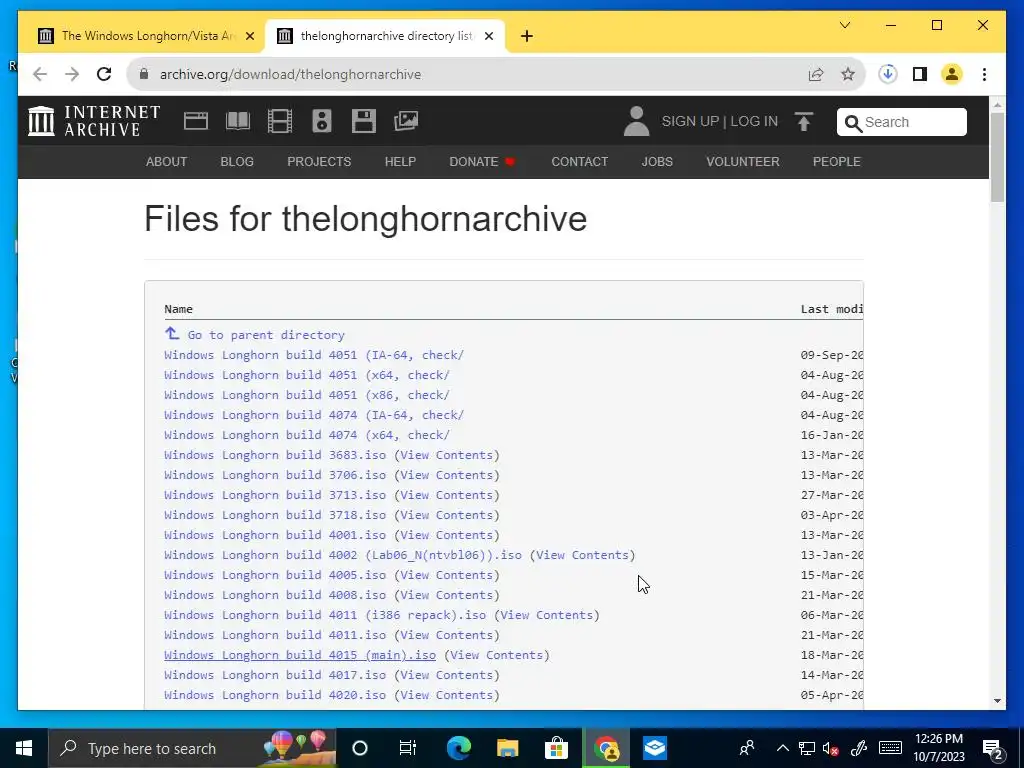
Task: Bookmark this page with the star icon
Action: click(848, 74)
